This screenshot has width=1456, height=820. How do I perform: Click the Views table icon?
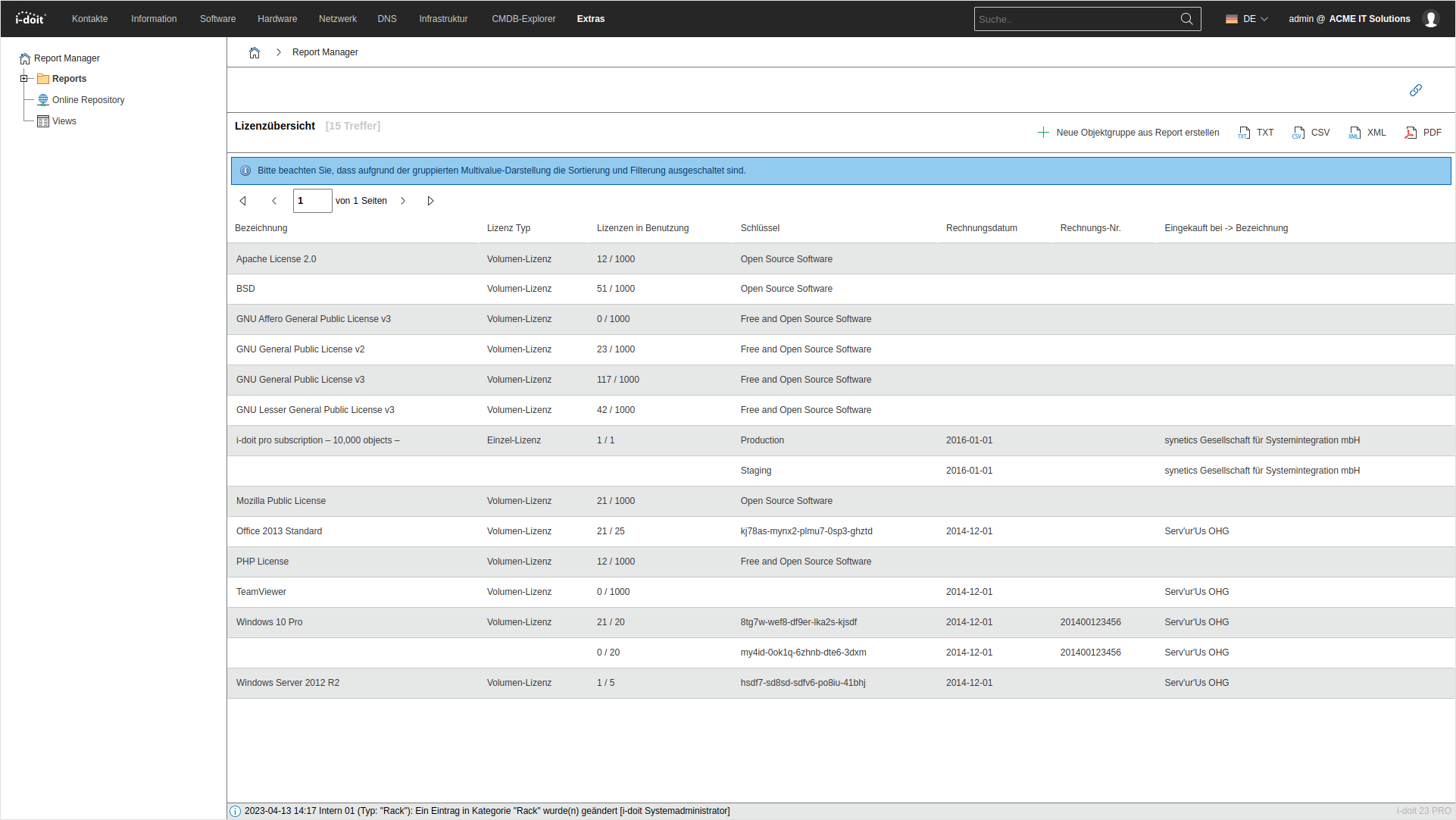(x=43, y=121)
